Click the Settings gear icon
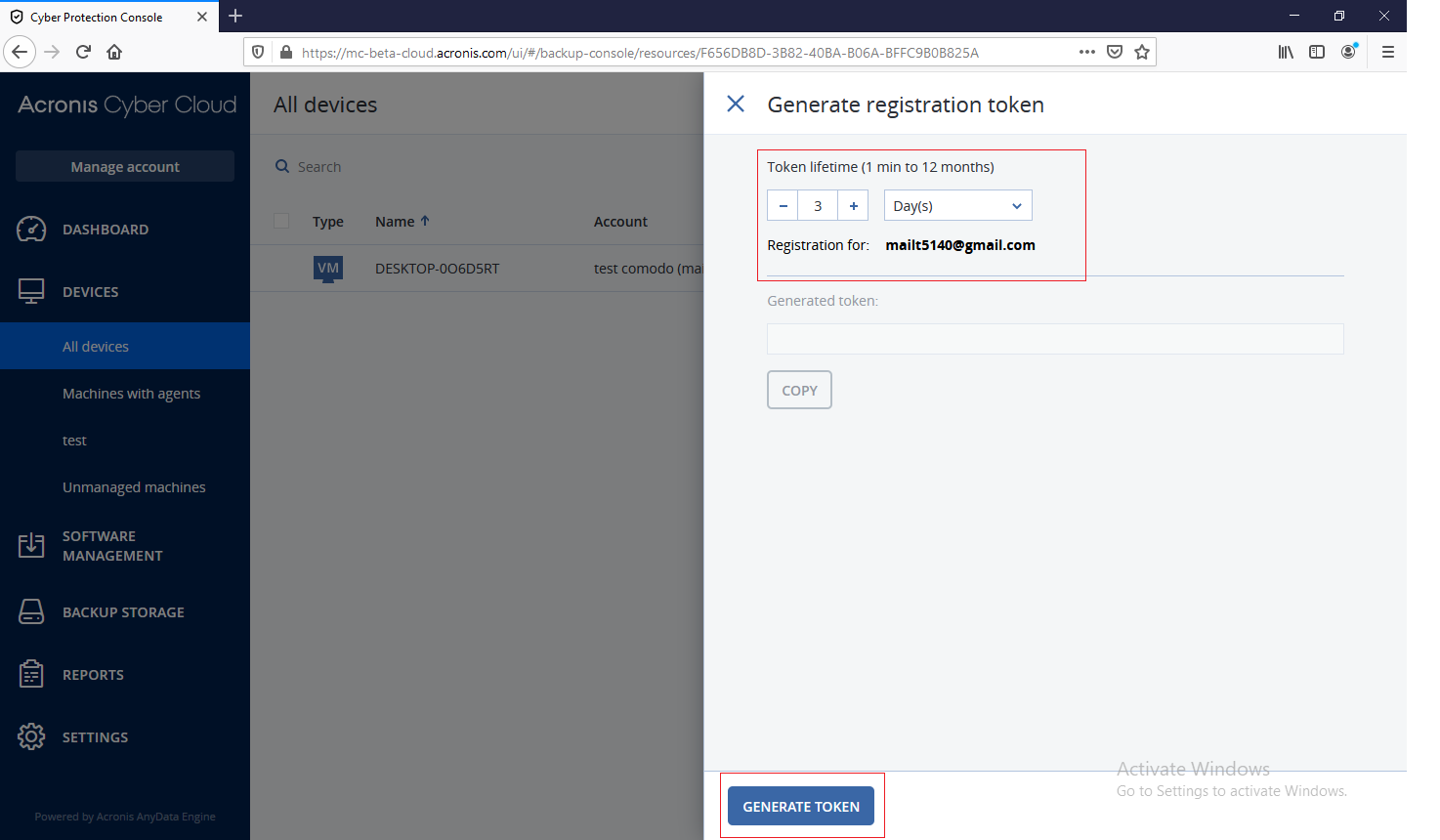 coord(31,736)
